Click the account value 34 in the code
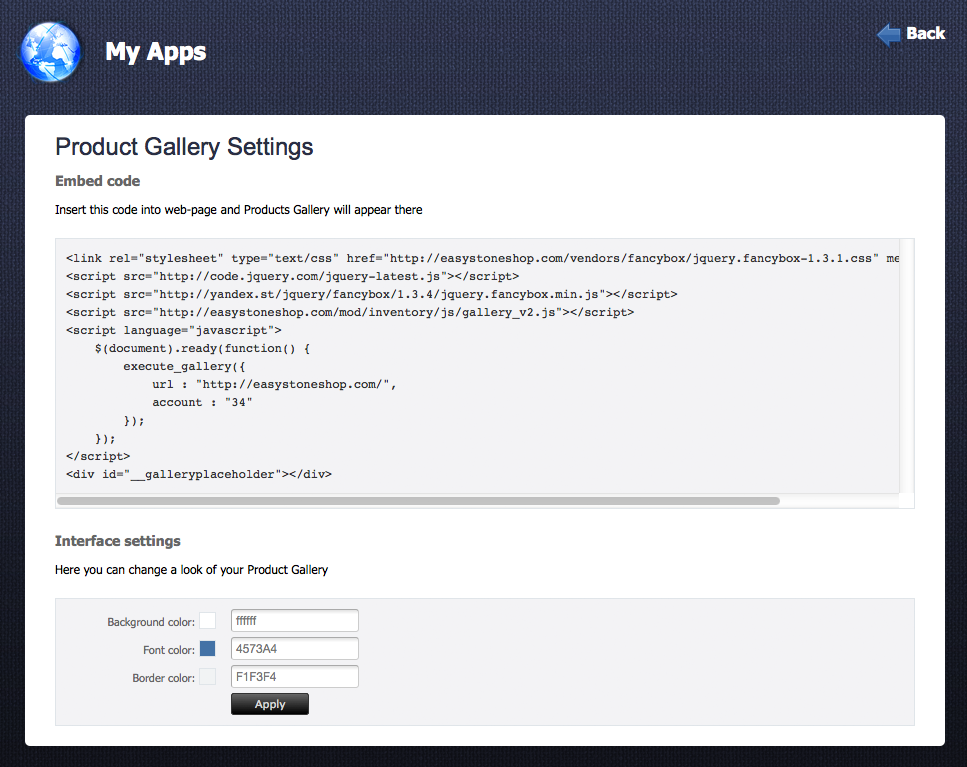This screenshot has width=967, height=767. pos(236,402)
